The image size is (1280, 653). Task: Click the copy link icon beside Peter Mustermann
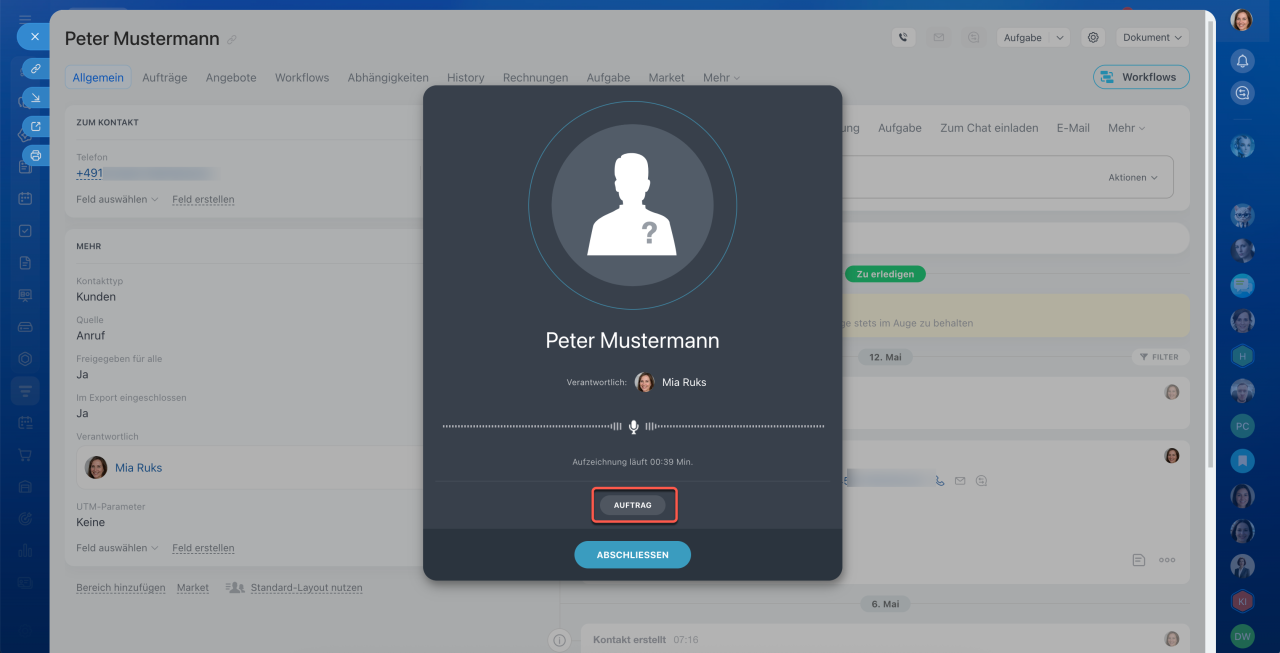pyautogui.click(x=232, y=40)
